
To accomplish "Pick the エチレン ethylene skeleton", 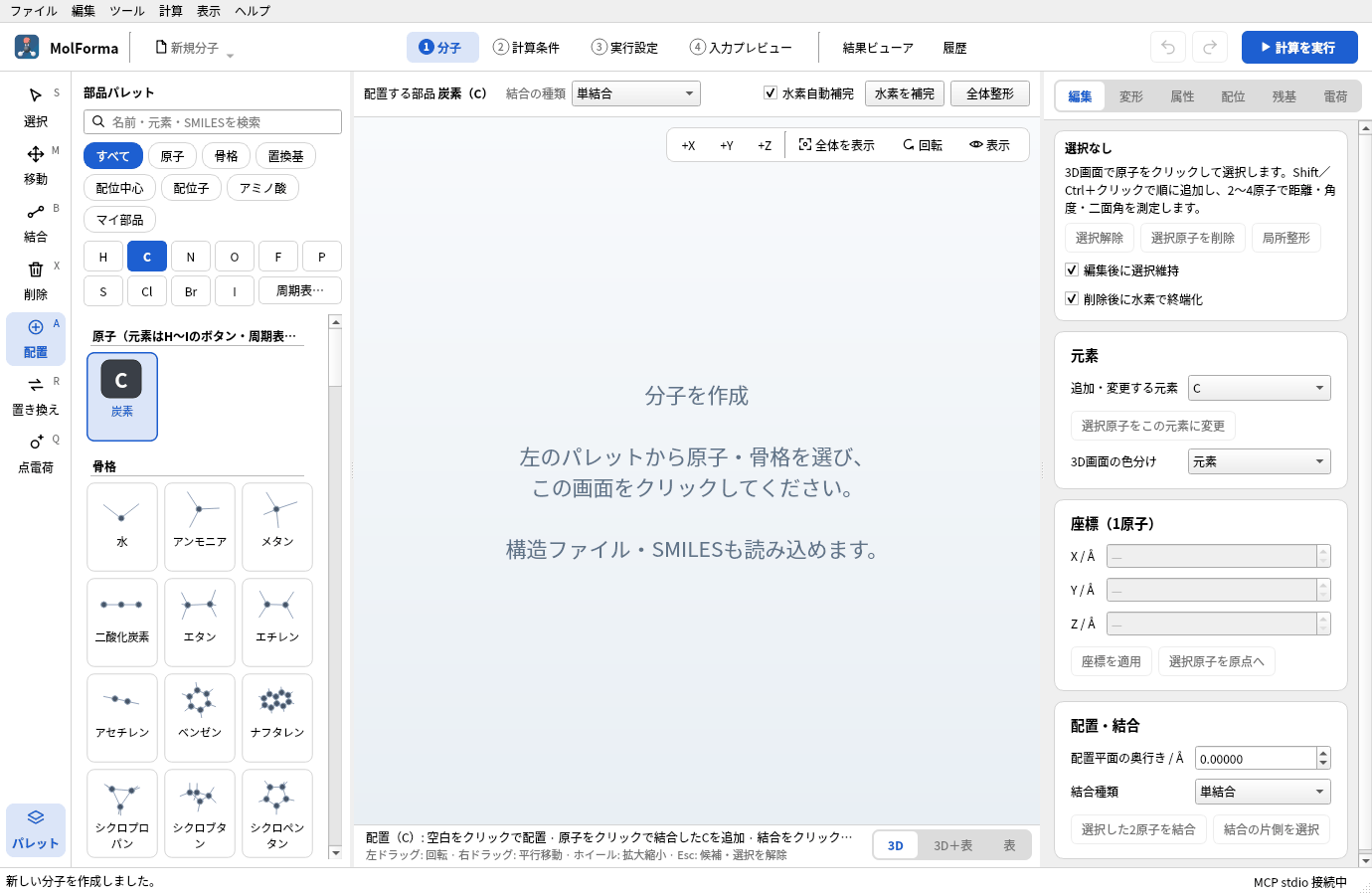I will pos(277,622).
